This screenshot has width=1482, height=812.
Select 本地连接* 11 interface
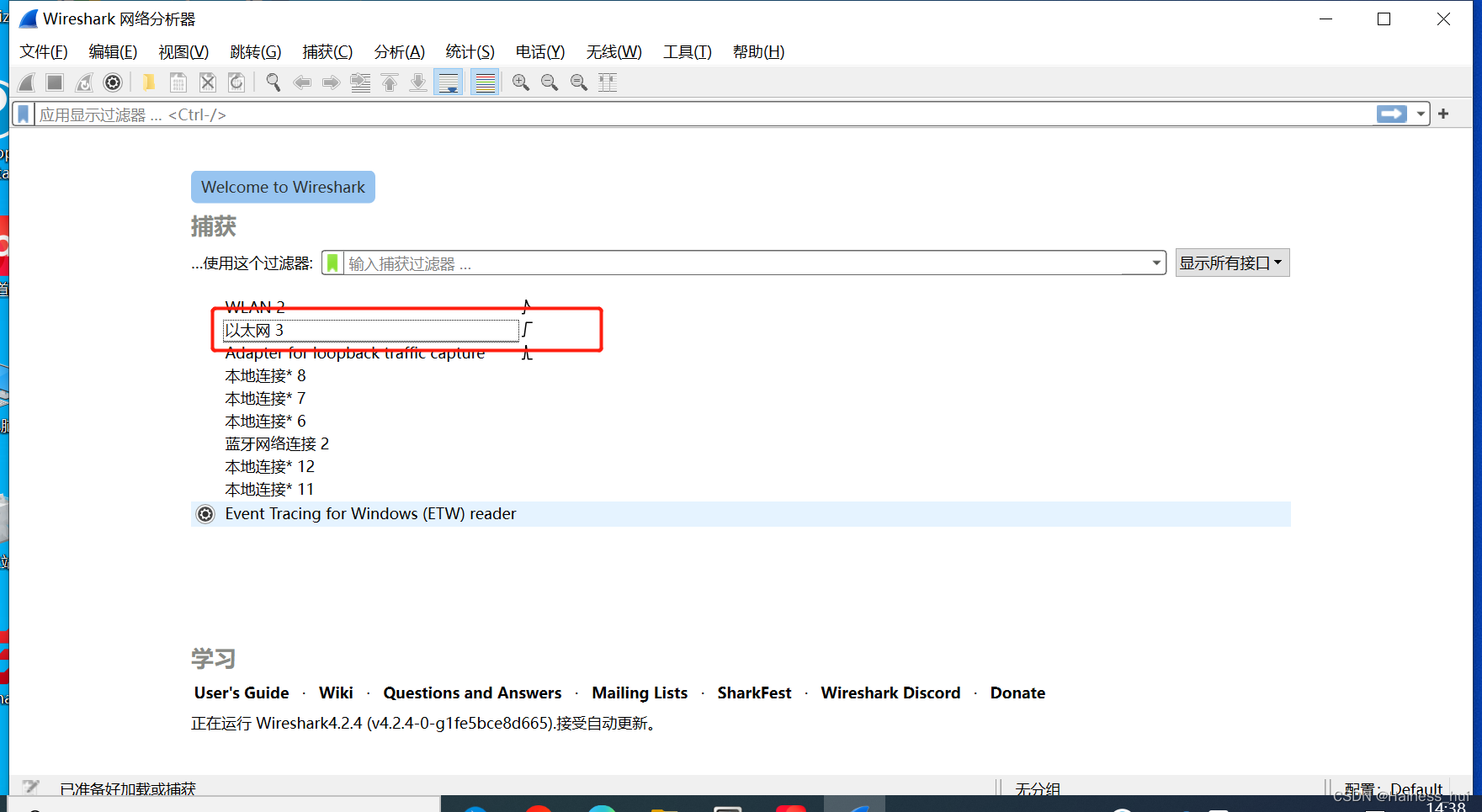point(269,489)
